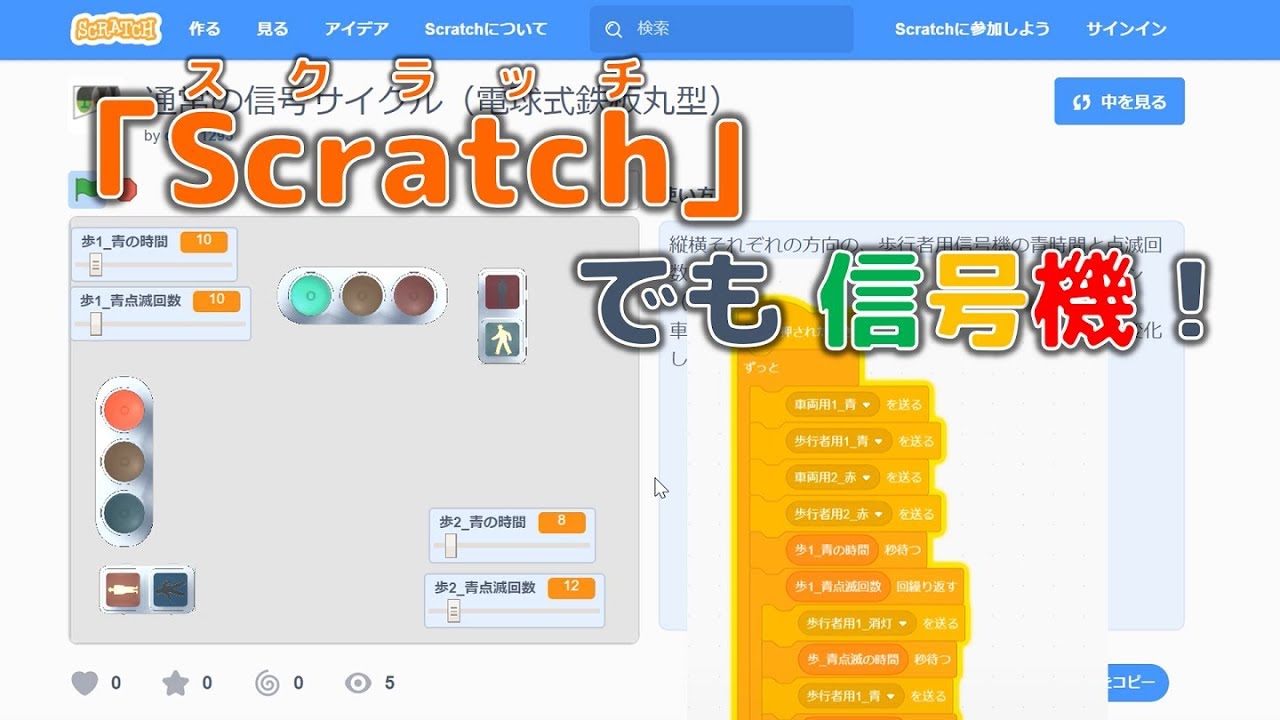Select the 作る menu item
The width and height of the screenshot is (1280, 720).
click(203, 29)
